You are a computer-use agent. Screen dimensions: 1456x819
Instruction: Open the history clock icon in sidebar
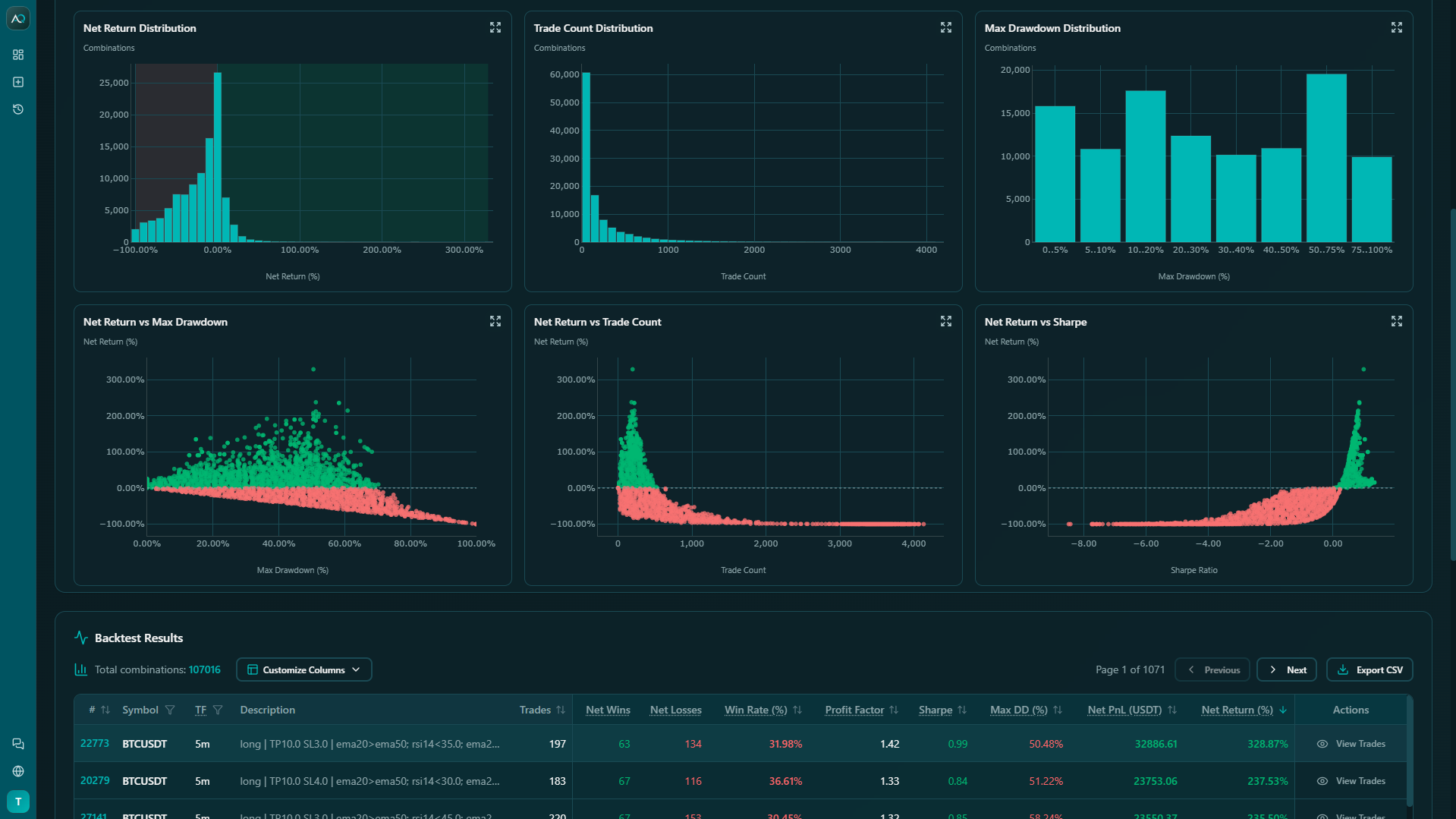click(x=18, y=109)
